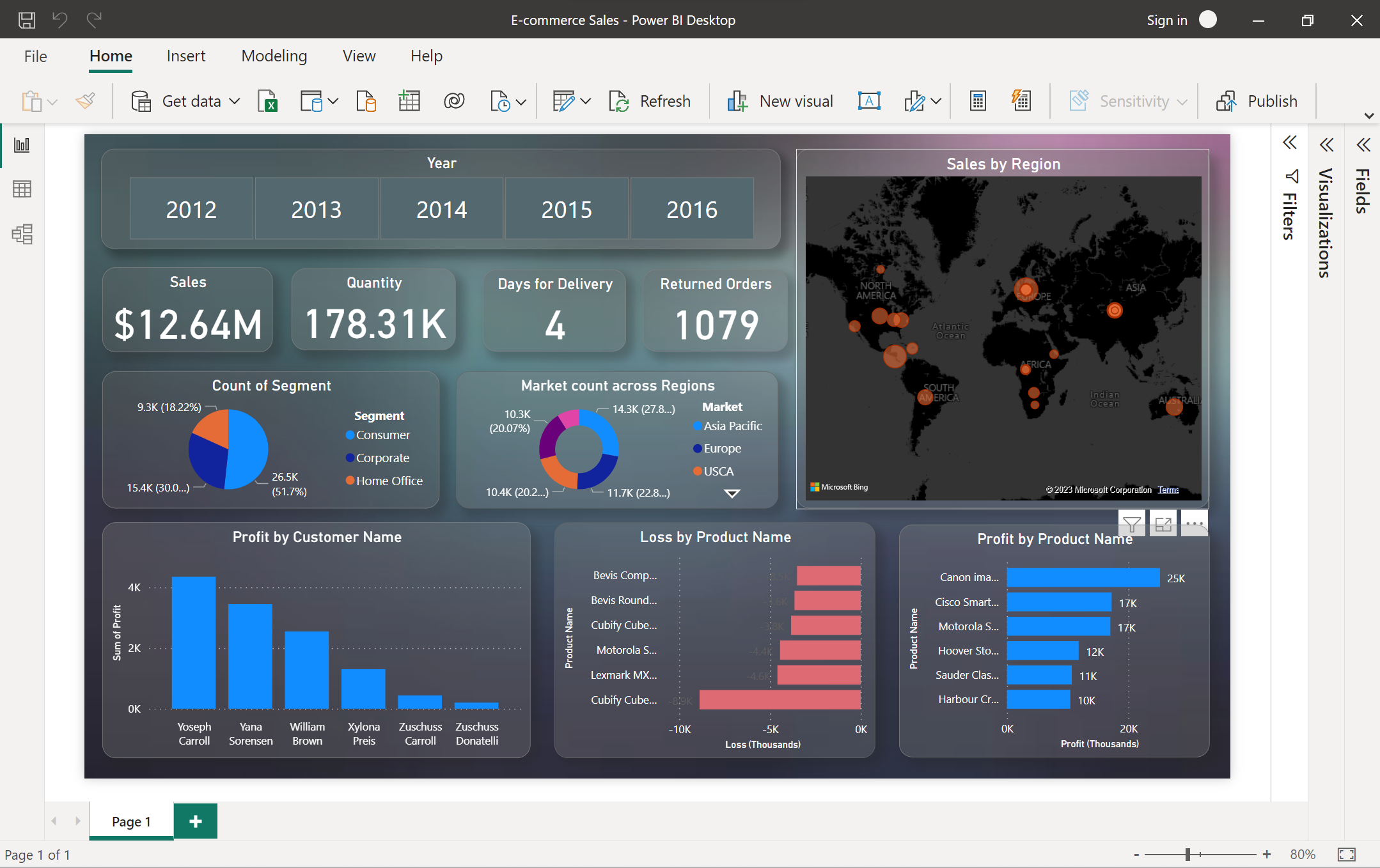The width and height of the screenshot is (1380, 868).
Task: Expand the Visualizations pane
Action: click(x=1327, y=145)
